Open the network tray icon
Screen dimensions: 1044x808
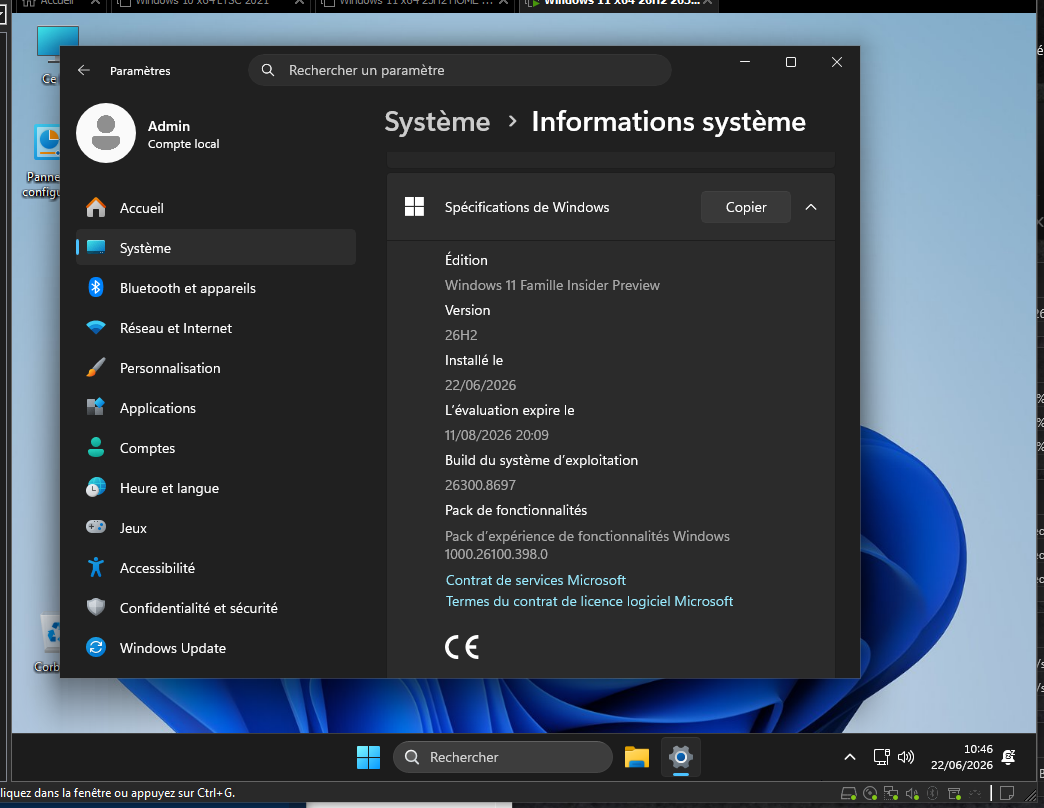[882, 757]
